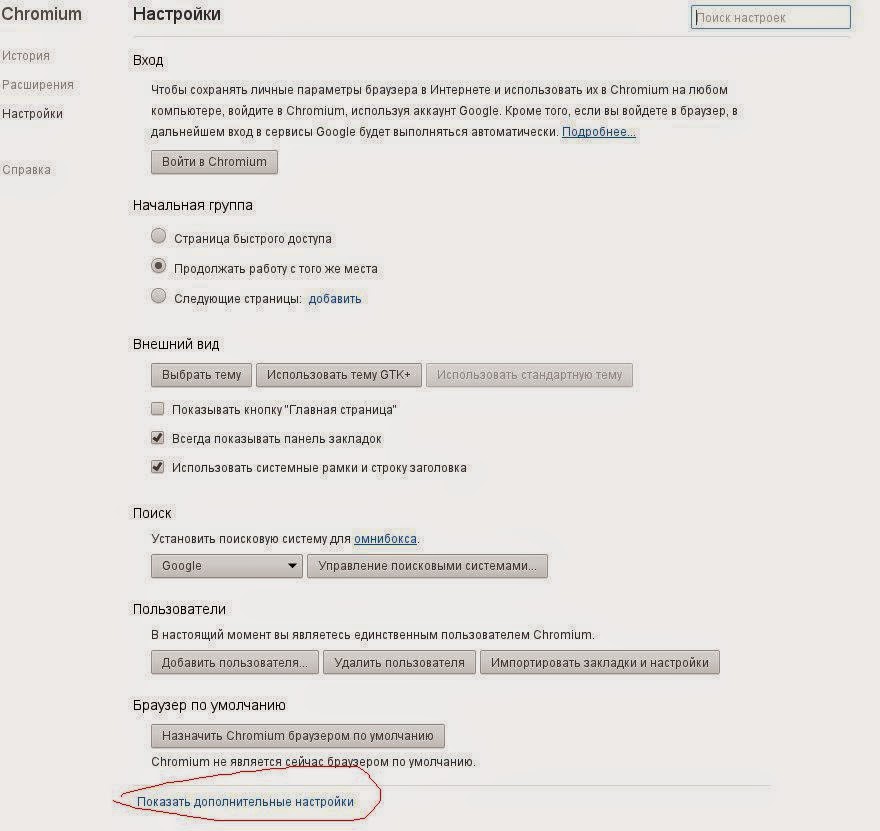Image resolution: width=880 pixels, height=831 pixels.
Task: Open the Google search engine dropdown
Action: (x=227, y=566)
